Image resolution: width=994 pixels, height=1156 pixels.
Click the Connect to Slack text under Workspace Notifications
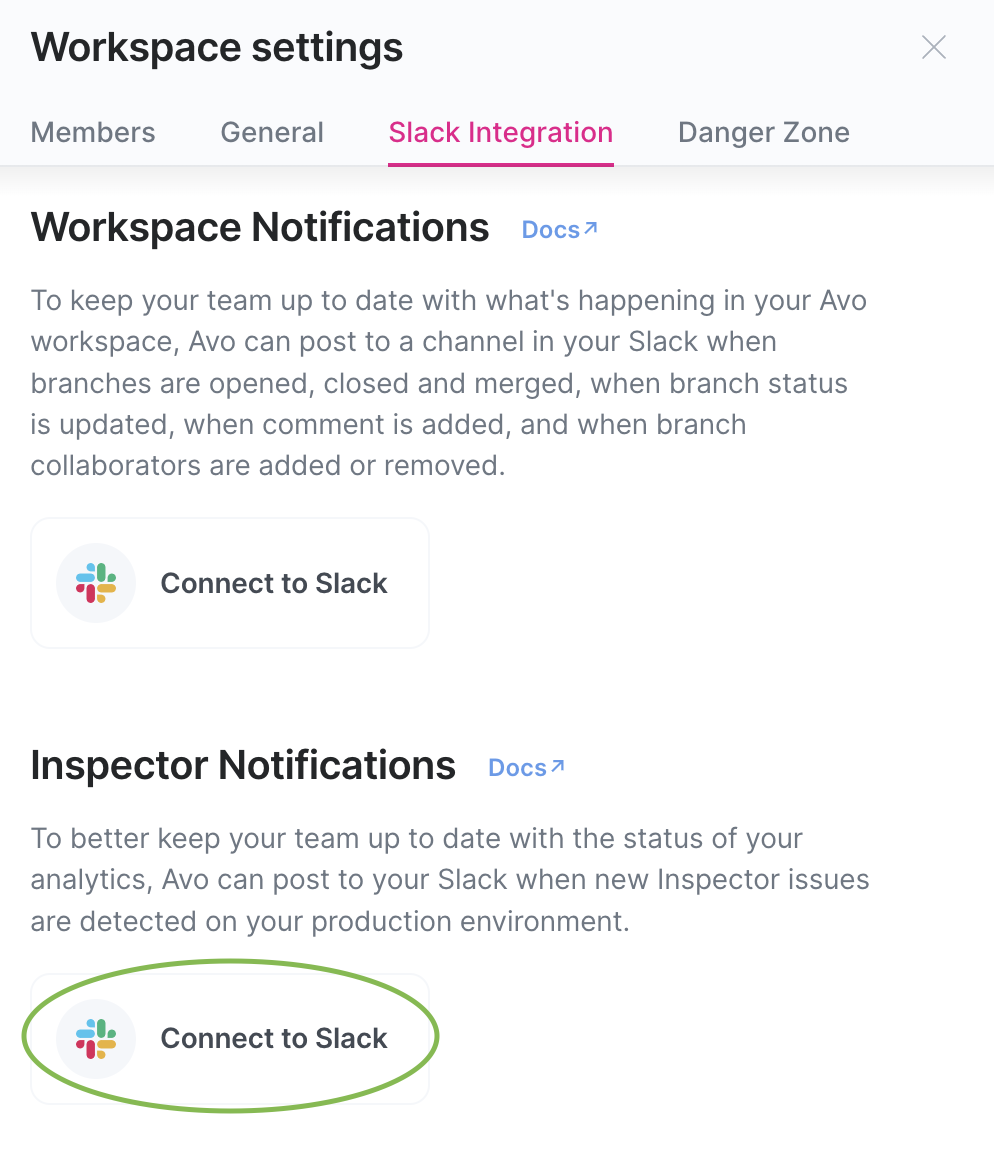(273, 583)
